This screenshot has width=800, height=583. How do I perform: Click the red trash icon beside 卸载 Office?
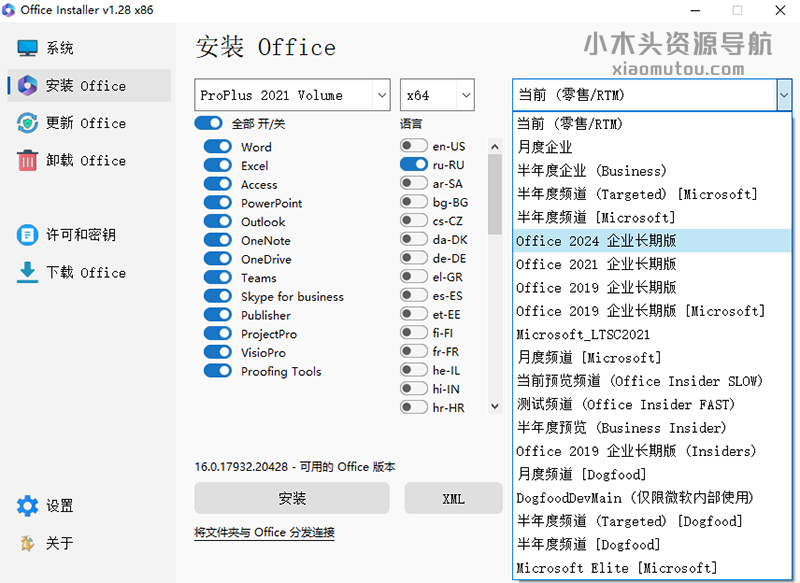[x=27, y=161]
